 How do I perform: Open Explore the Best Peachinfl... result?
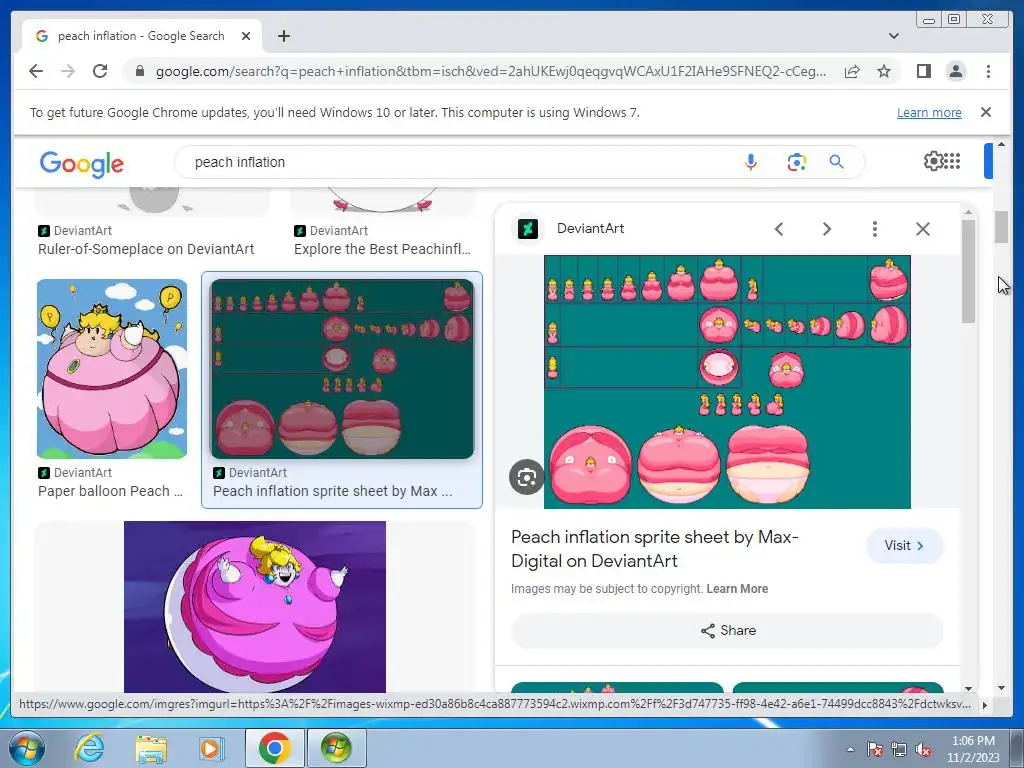(x=382, y=249)
